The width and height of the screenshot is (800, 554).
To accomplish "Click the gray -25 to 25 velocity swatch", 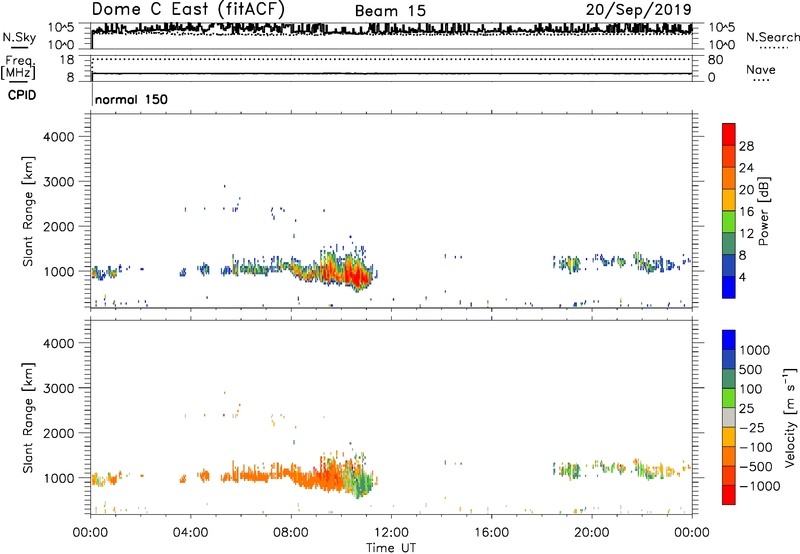I will pyautogui.click(x=729, y=417).
